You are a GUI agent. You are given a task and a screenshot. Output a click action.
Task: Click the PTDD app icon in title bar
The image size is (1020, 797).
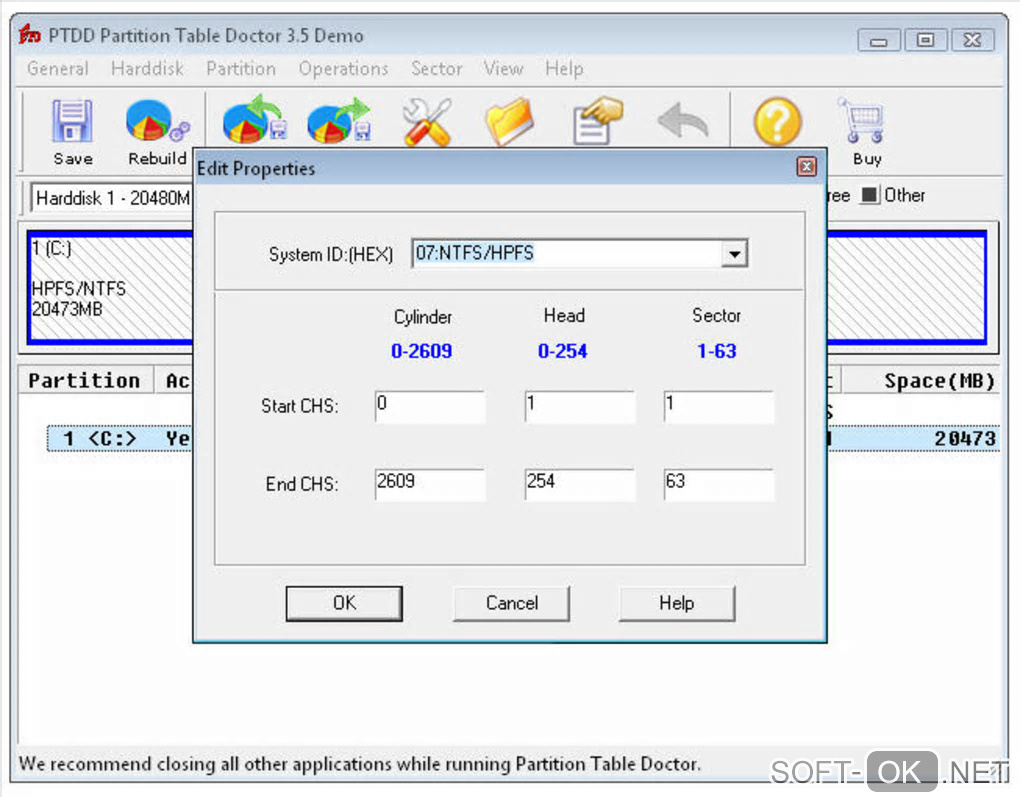pos(29,34)
